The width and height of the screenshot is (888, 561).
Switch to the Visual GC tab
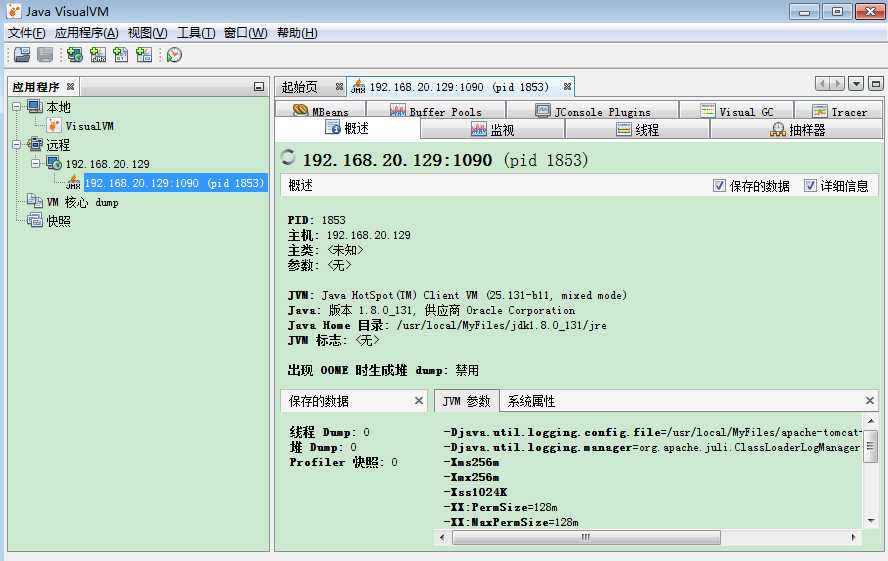pos(736,110)
